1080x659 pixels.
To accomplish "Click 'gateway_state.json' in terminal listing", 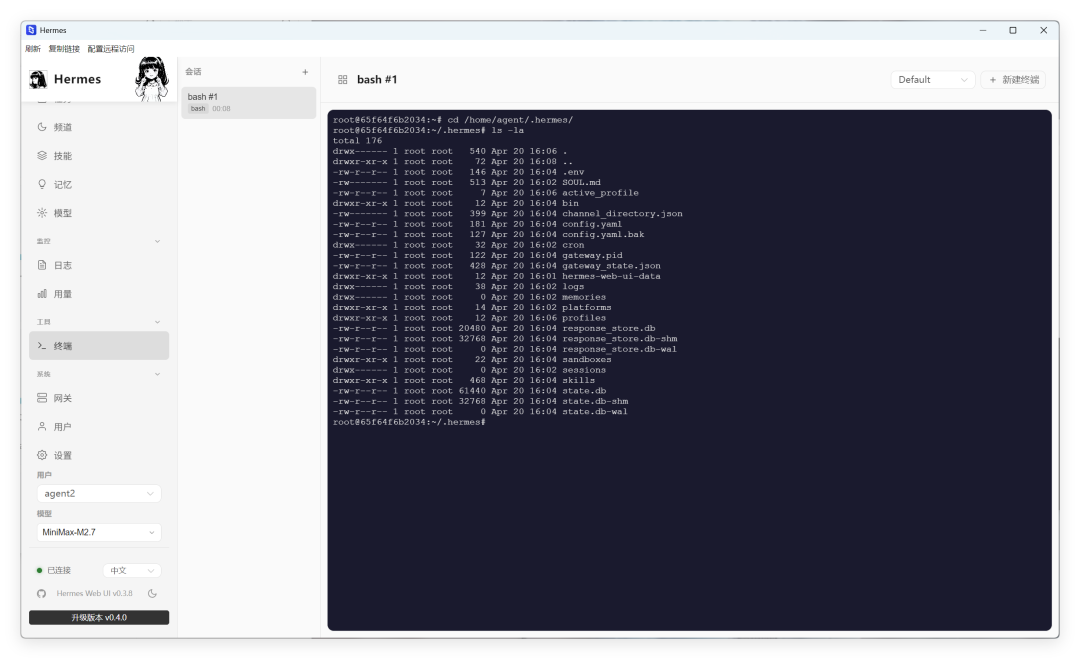I will [x=611, y=266].
